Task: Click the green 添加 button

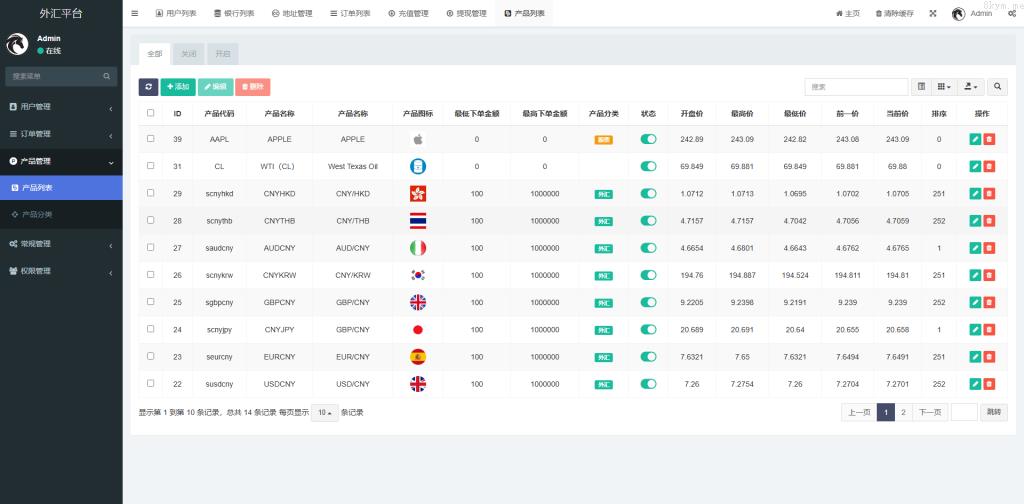Action: [x=178, y=87]
